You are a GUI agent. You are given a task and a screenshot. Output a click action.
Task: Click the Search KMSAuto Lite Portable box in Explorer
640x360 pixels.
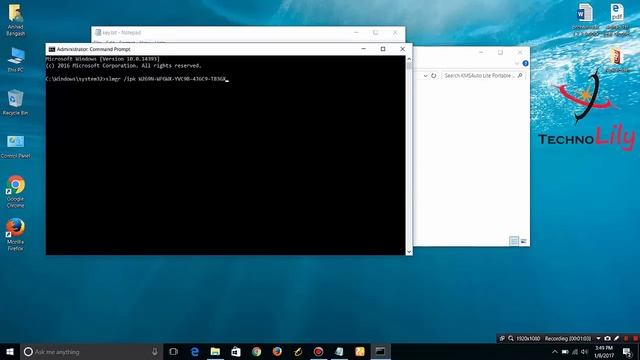482,76
